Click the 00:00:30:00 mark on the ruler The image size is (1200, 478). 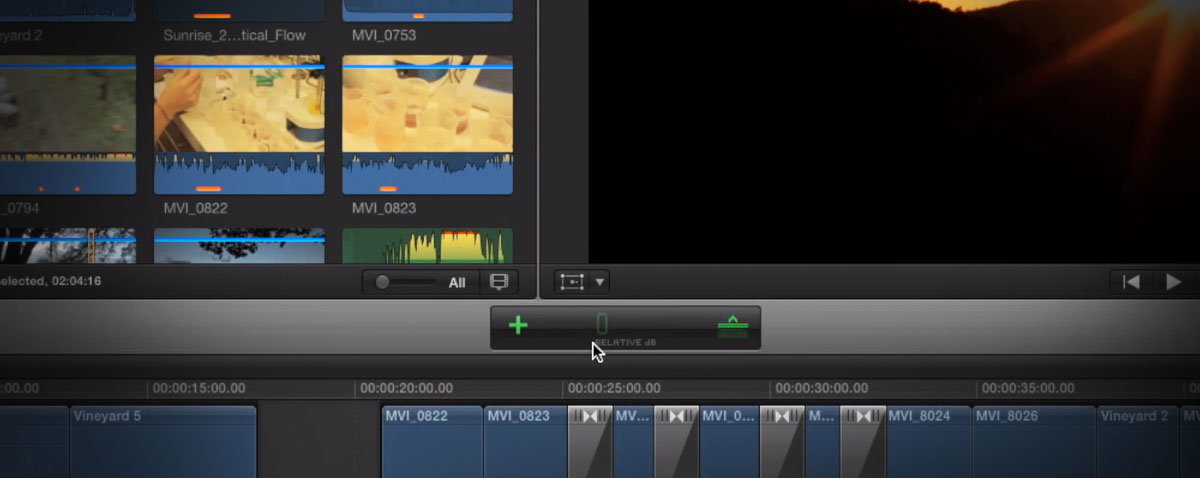click(824, 388)
